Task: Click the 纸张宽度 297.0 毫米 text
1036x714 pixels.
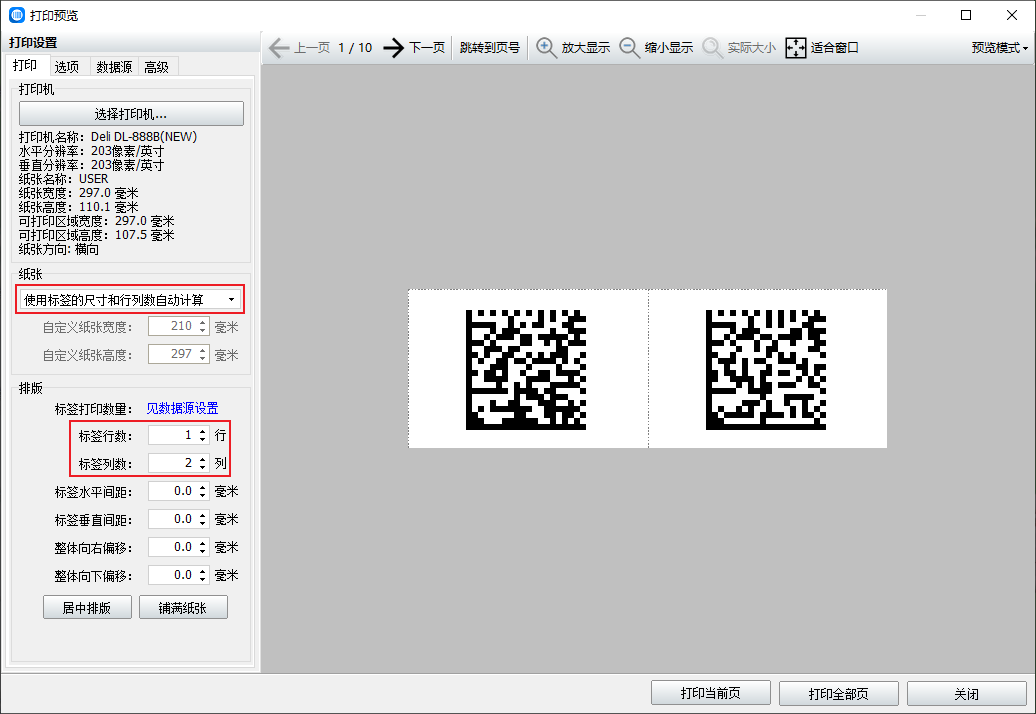Action: point(79,193)
